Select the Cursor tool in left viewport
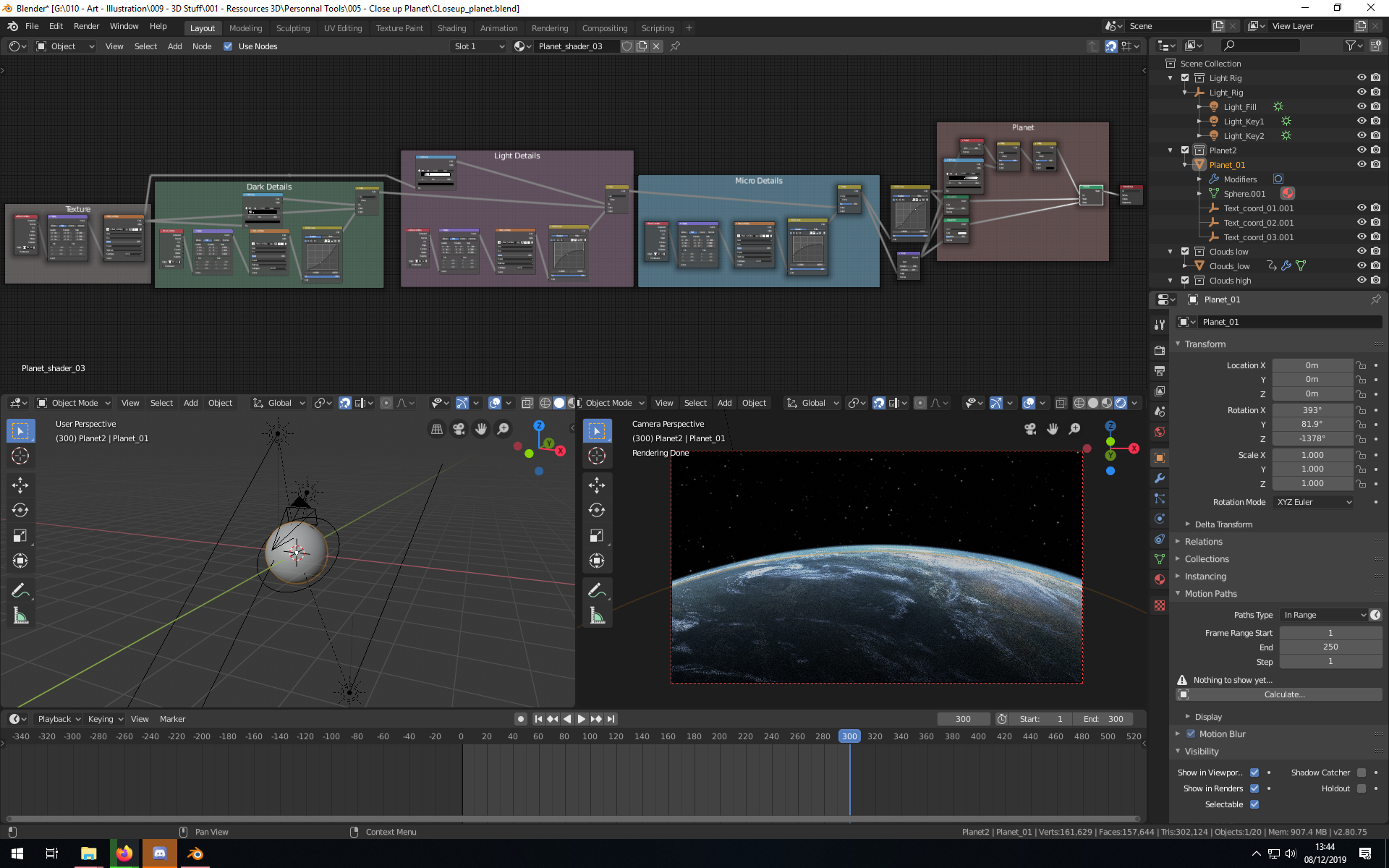This screenshot has width=1389, height=868. (20, 456)
